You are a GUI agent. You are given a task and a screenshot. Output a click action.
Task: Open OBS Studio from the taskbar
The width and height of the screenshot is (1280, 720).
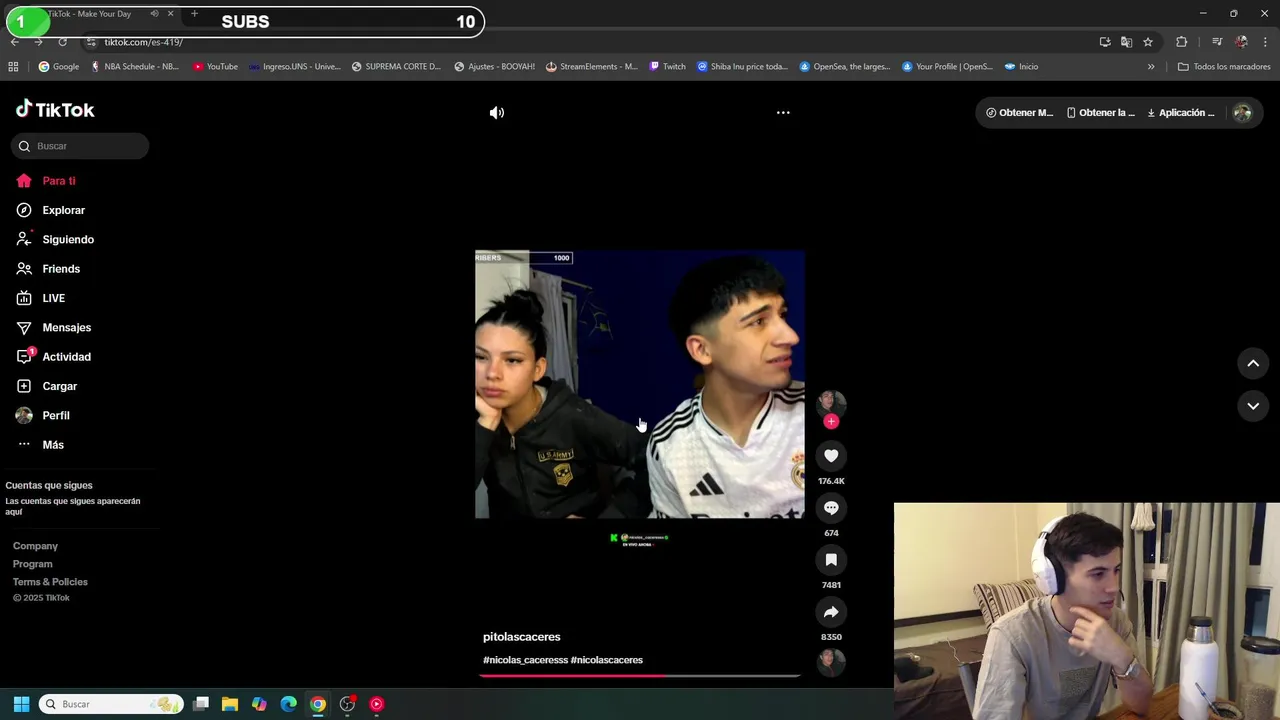[x=347, y=704]
